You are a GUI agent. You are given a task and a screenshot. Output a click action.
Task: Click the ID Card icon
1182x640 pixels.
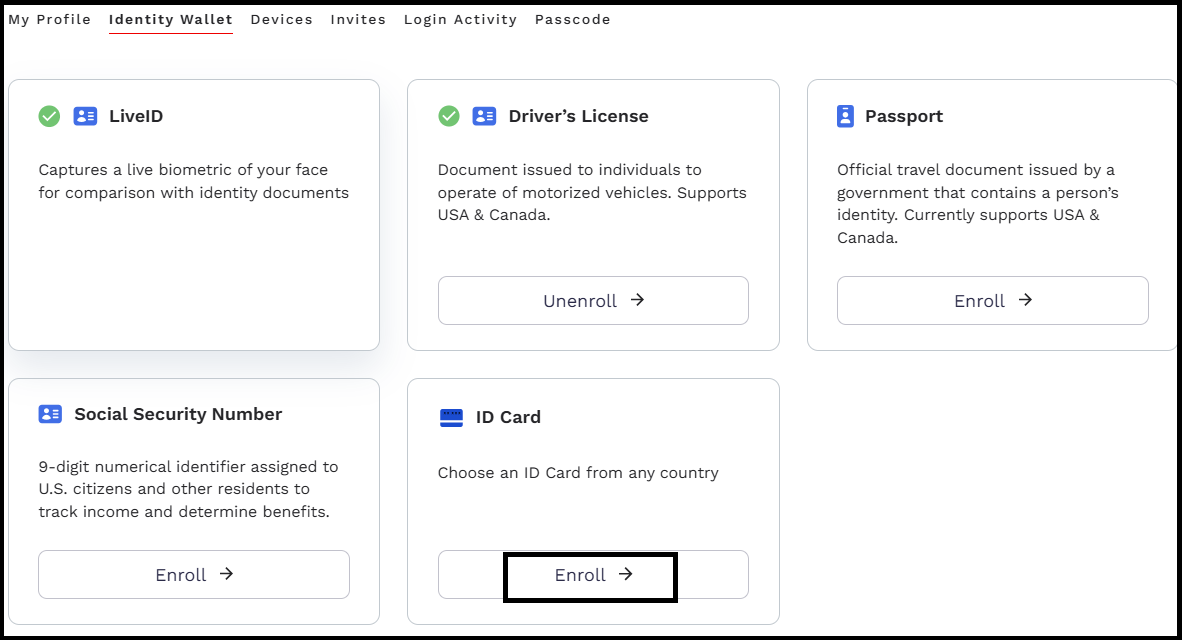point(451,417)
